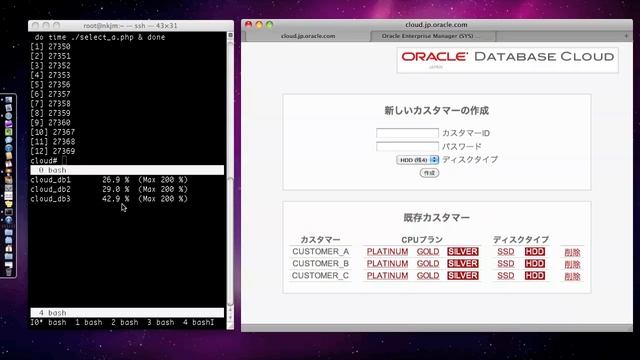Screen dimensions: 640x360
Task: Choose HDD disk for CUSTOMER_A
Action: point(534,251)
